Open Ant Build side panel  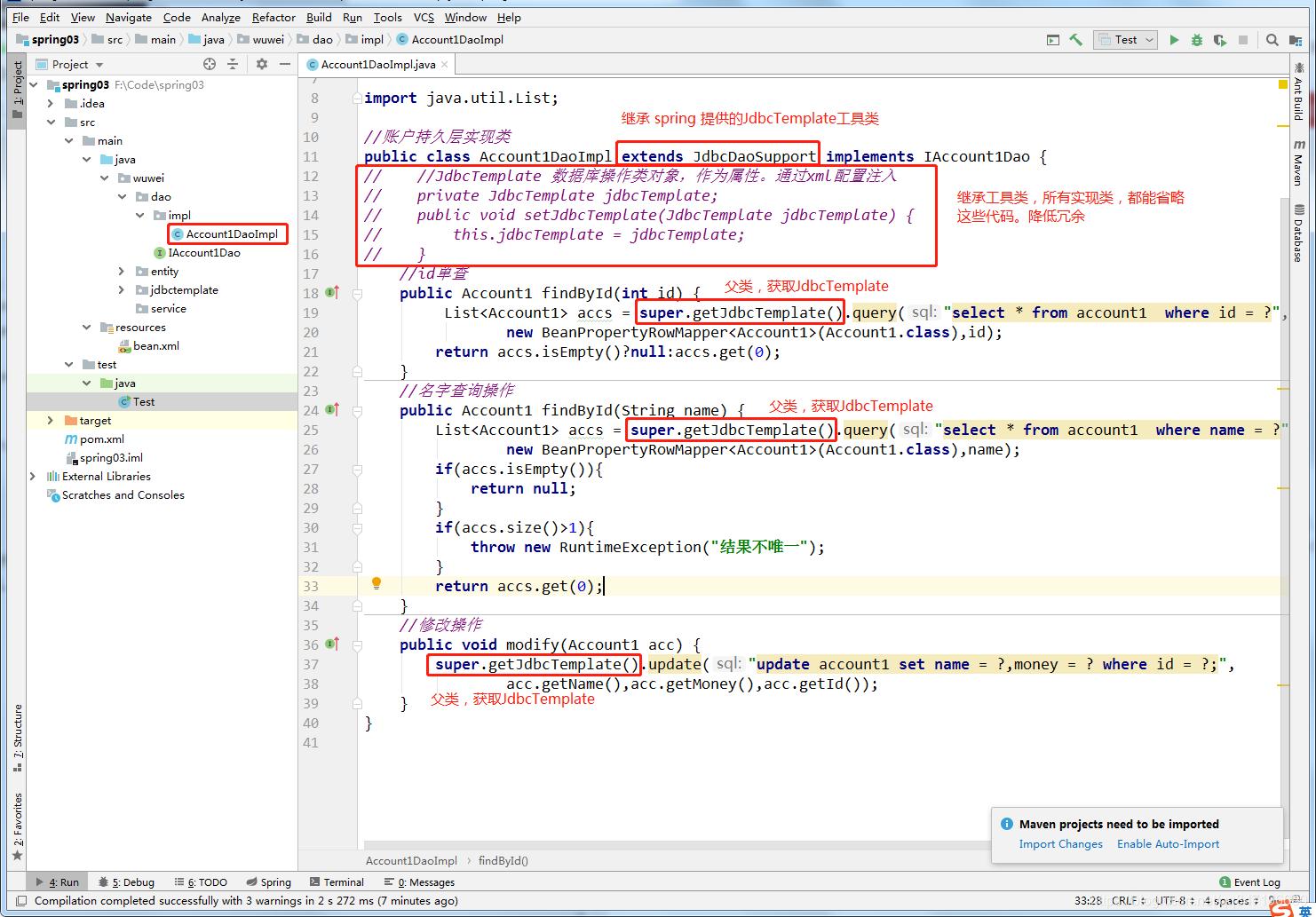(x=1299, y=92)
